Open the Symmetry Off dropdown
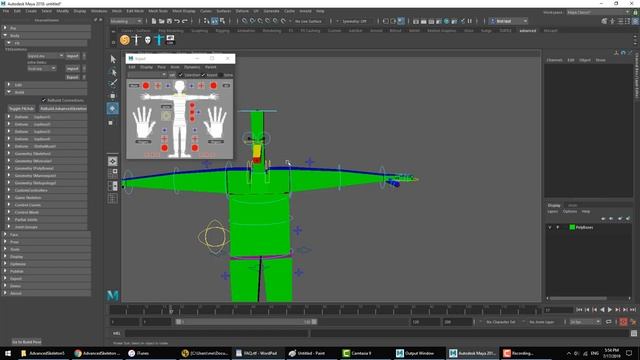The height and width of the screenshot is (360, 640). pyautogui.click(x=354, y=21)
